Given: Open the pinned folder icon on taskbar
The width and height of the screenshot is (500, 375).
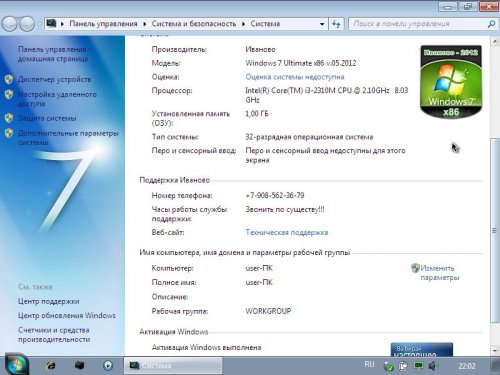Looking at the screenshot, I should point(79,365).
